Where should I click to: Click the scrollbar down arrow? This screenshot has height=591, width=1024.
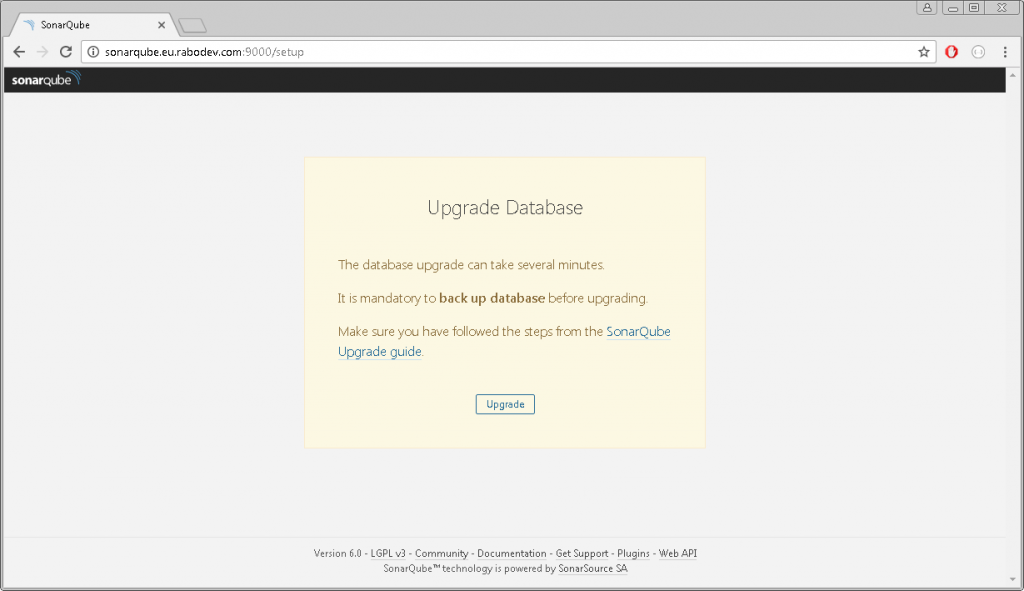(1013, 579)
